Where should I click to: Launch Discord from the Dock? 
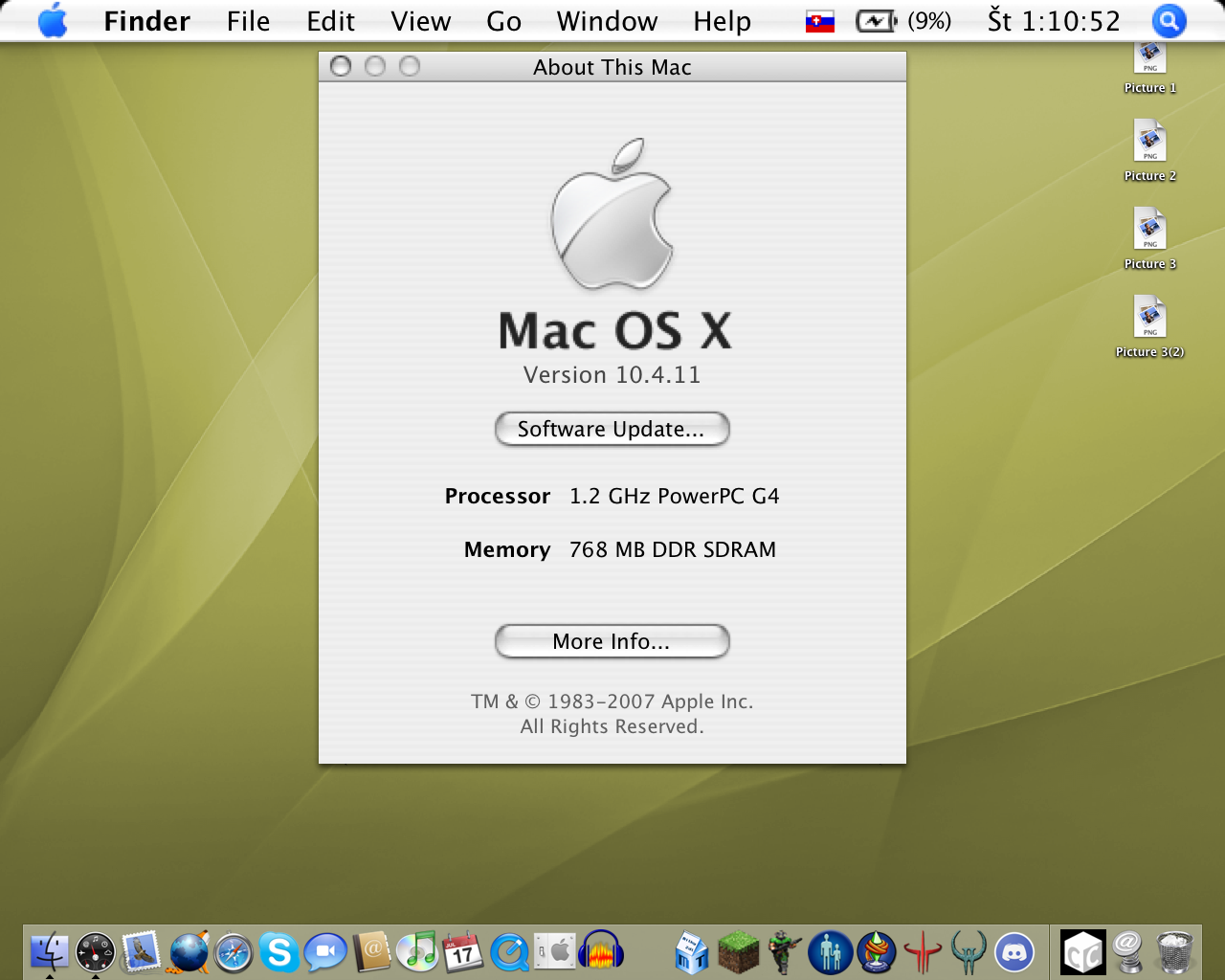coord(1014,953)
